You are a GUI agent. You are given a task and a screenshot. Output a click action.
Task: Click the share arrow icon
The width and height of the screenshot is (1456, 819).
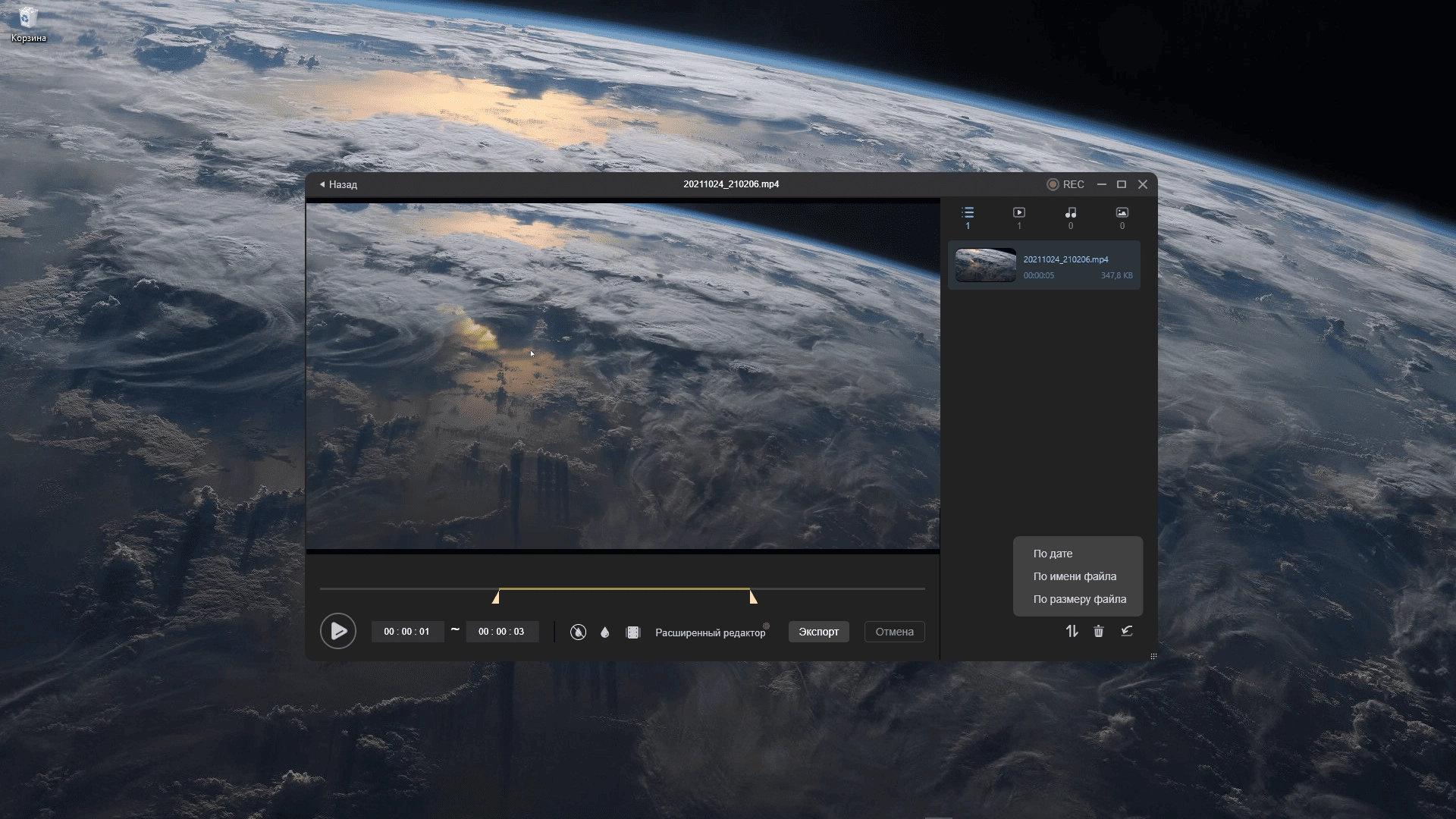(1127, 631)
